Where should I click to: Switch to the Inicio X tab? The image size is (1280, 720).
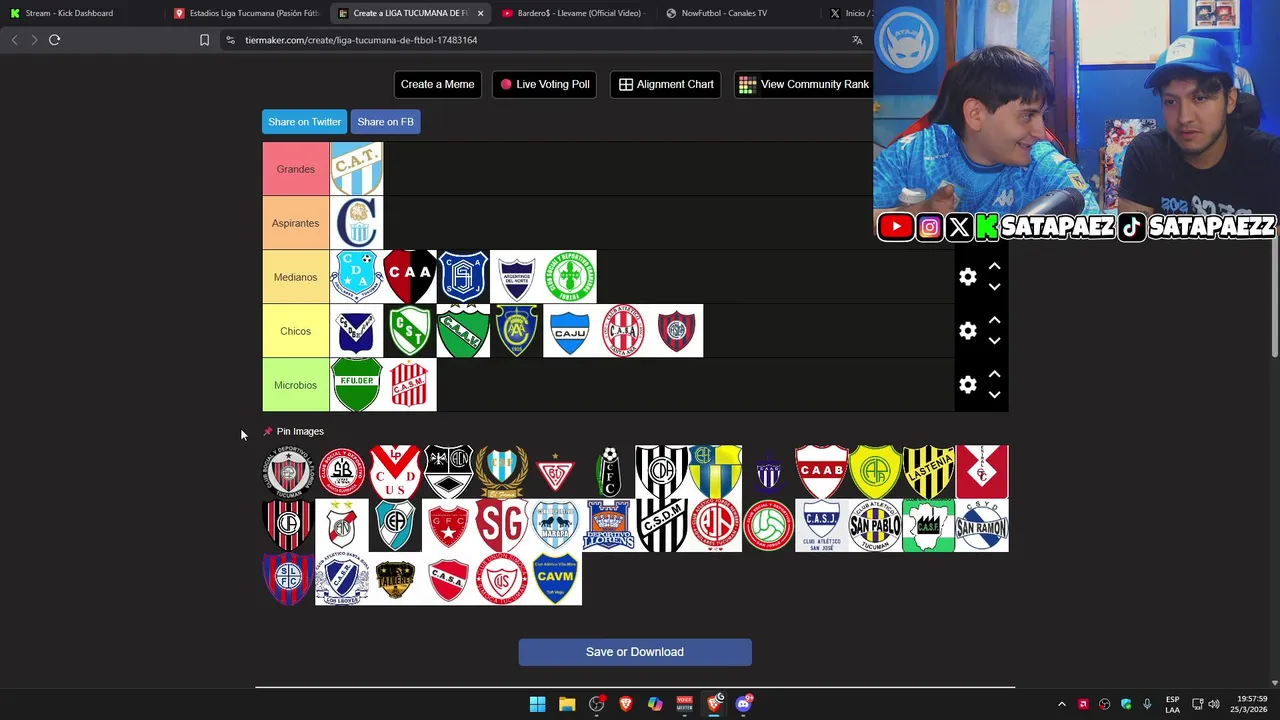tap(848, 13)
